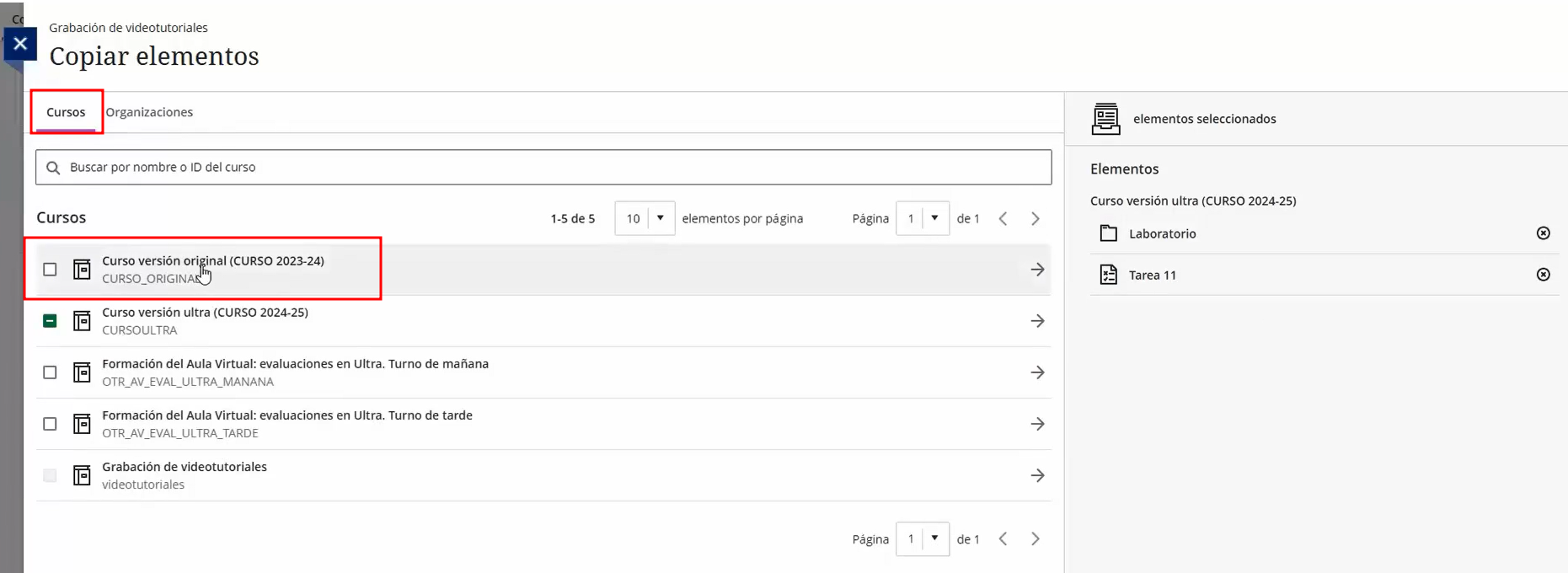Open the elementos por página dropdown
The height and width of the screenshot is (573, 1568).
[645, 219]
